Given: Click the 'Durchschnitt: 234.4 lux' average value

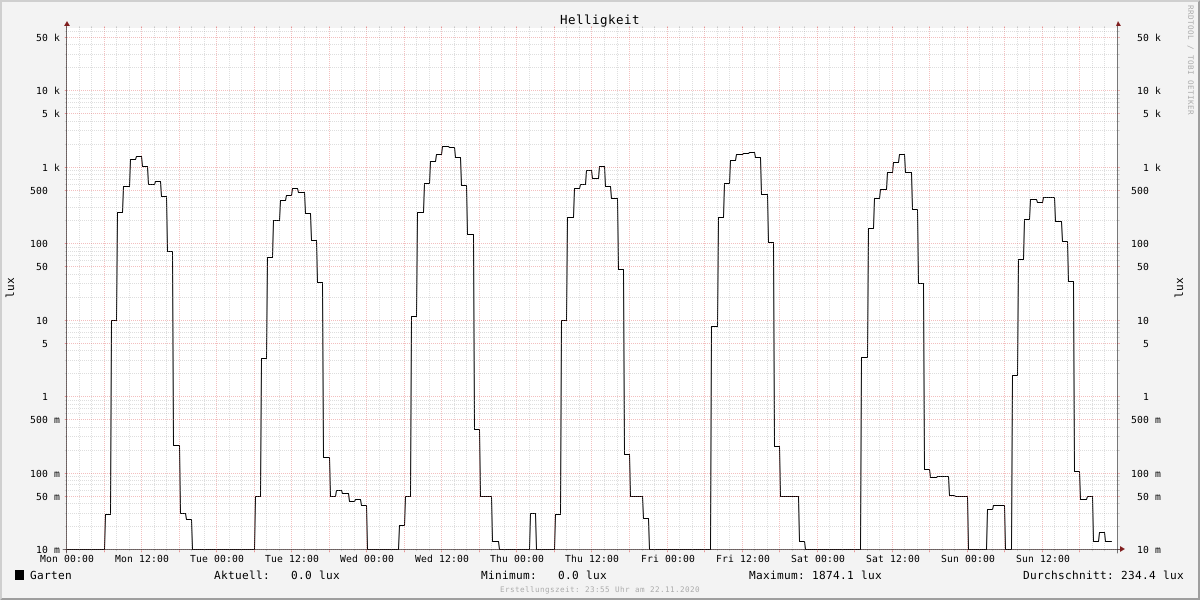Looking at the screenshot, I should pos(1103,575).
